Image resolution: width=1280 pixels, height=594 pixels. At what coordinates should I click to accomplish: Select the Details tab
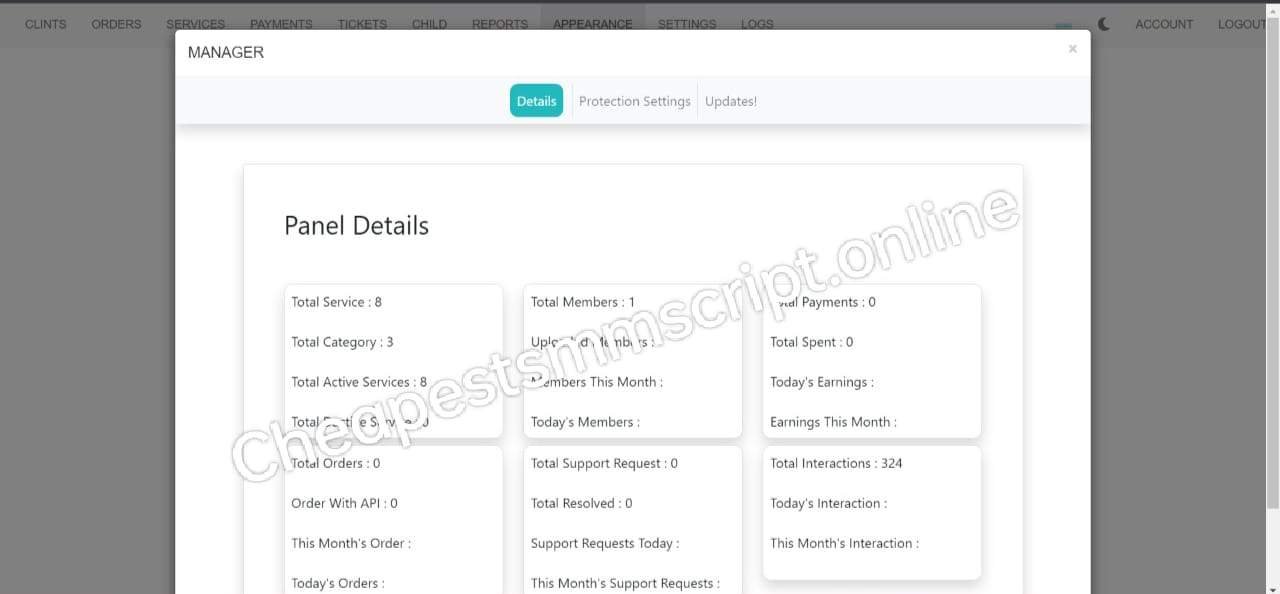click(x=536, y=101)
